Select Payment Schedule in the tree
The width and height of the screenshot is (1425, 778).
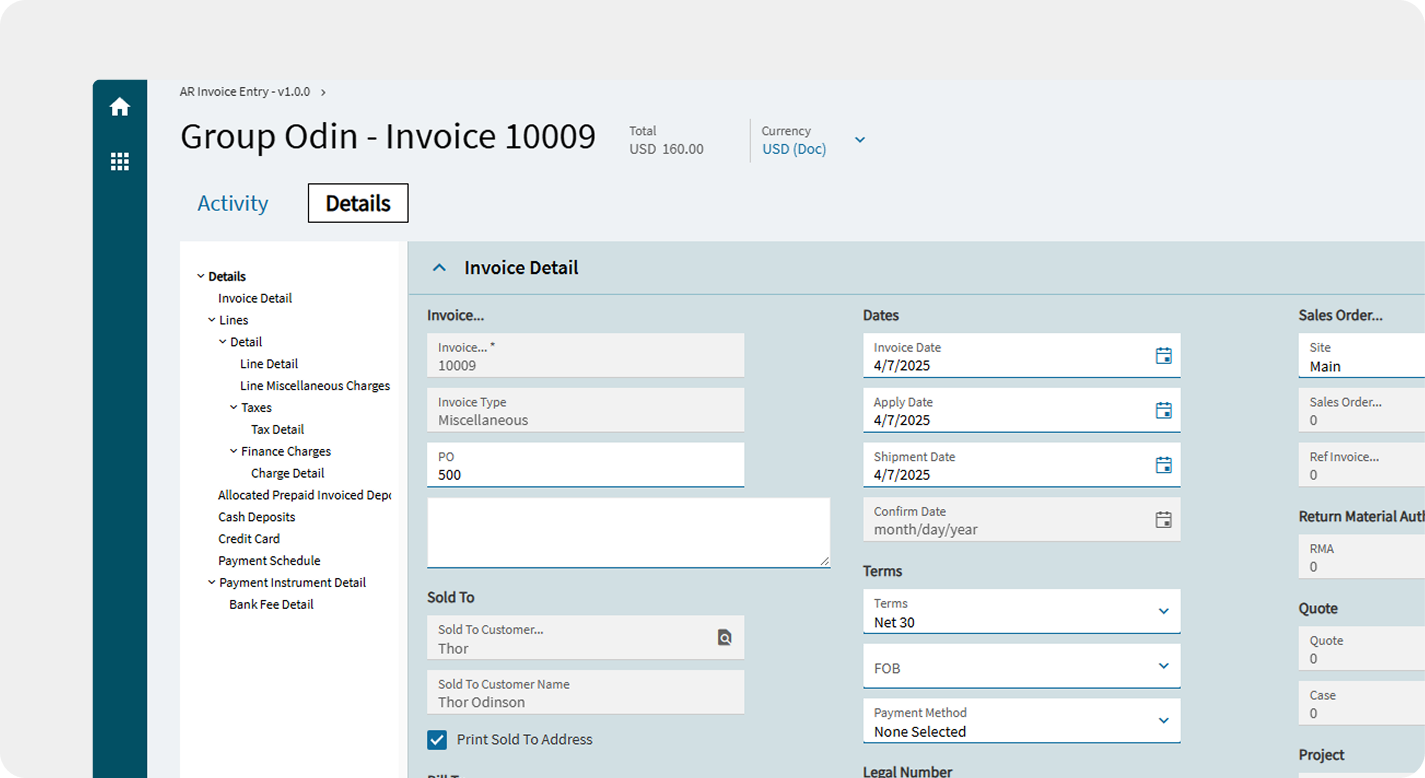tap(269, 561)
